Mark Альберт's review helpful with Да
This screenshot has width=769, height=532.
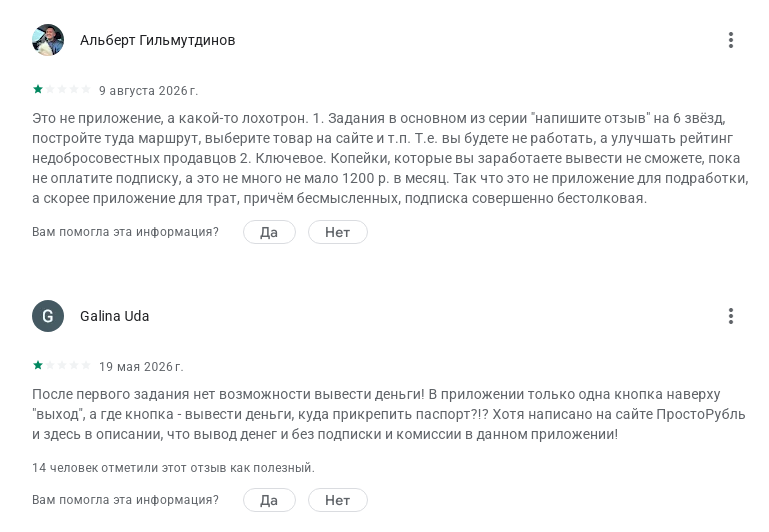269,232
